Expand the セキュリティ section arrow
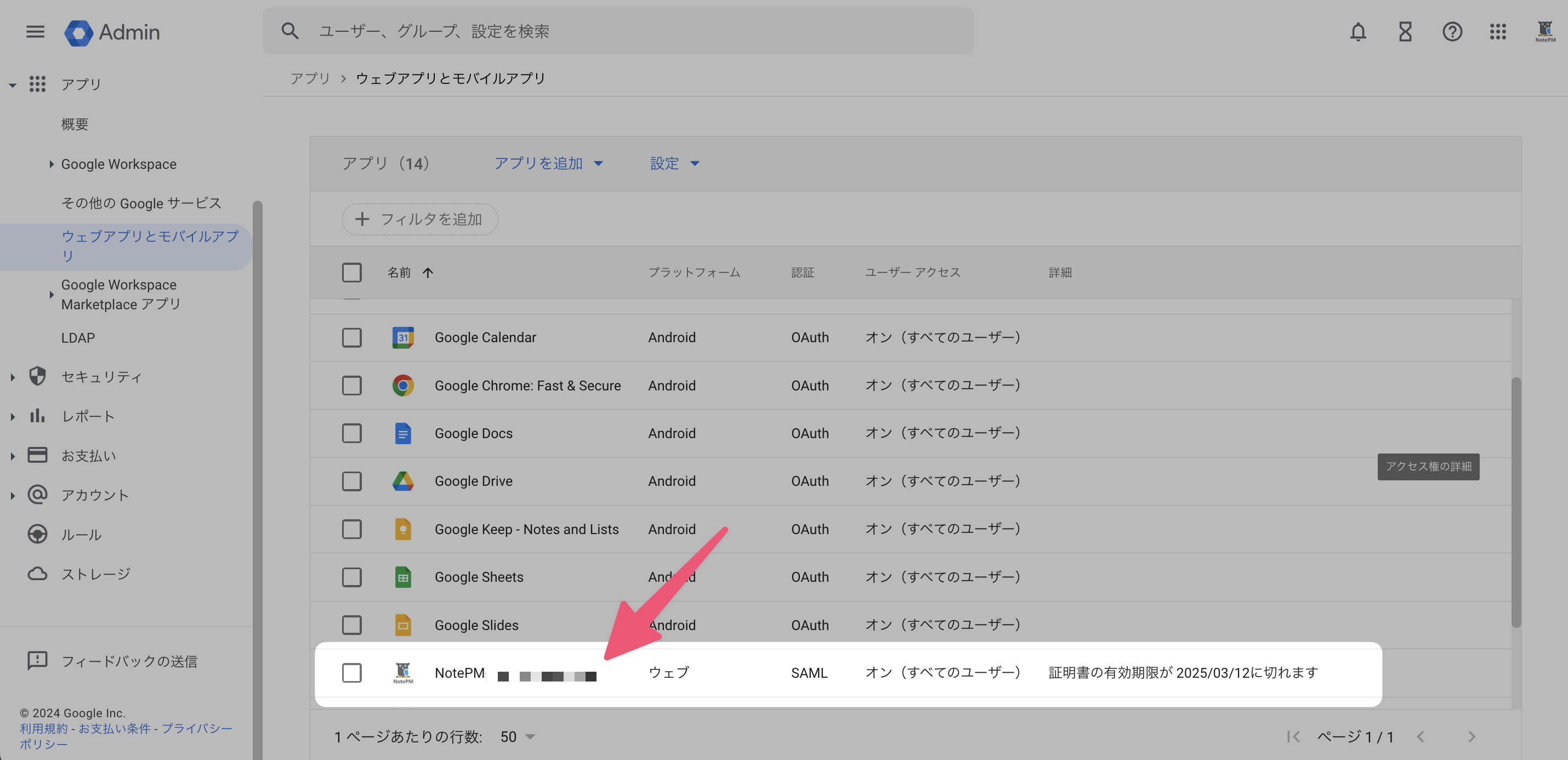Viewport: 1568px width, 760px height. click(x=12, y=377)
